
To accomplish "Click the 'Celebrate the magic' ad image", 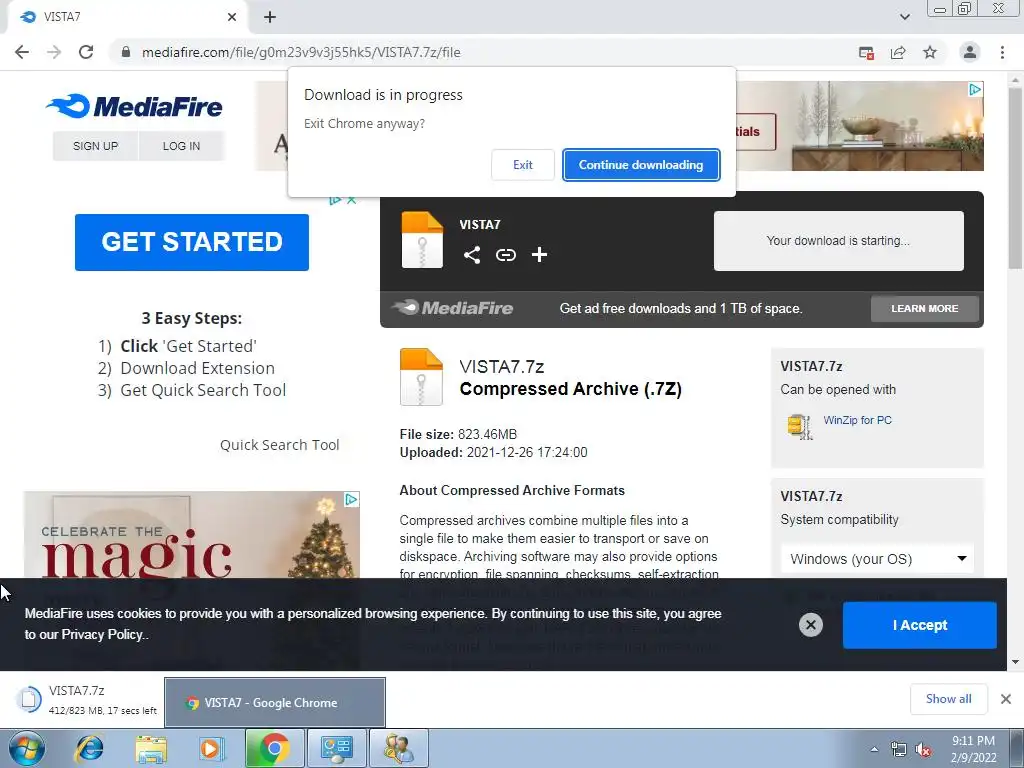I will click(x=191, y=534).
